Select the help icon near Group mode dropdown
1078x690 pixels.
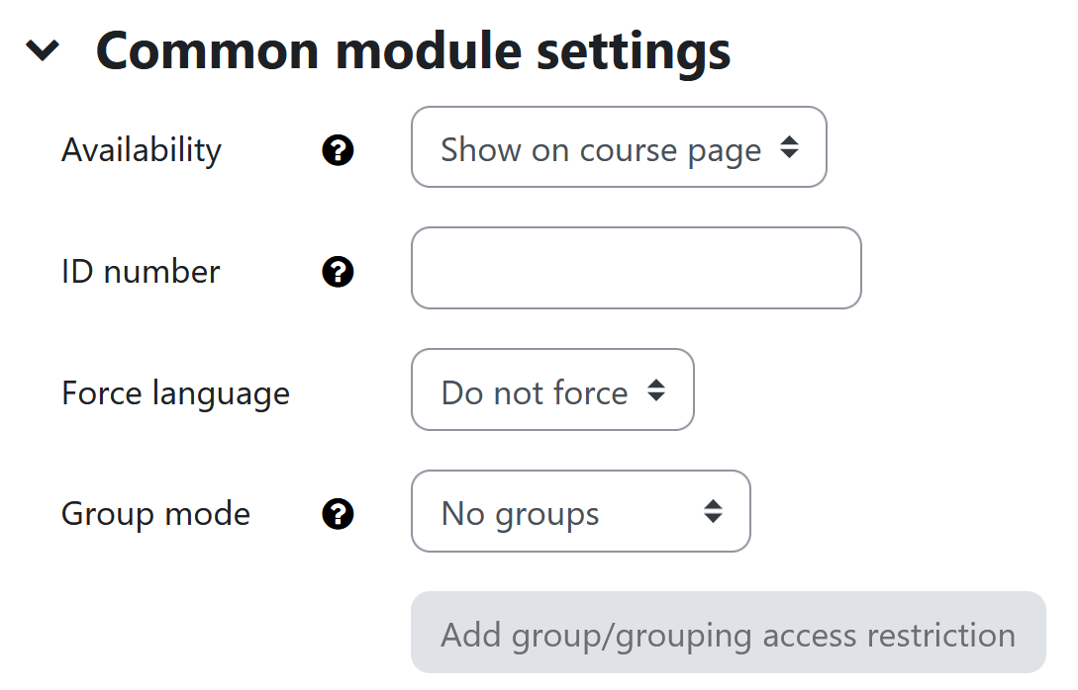coord(338,513)
